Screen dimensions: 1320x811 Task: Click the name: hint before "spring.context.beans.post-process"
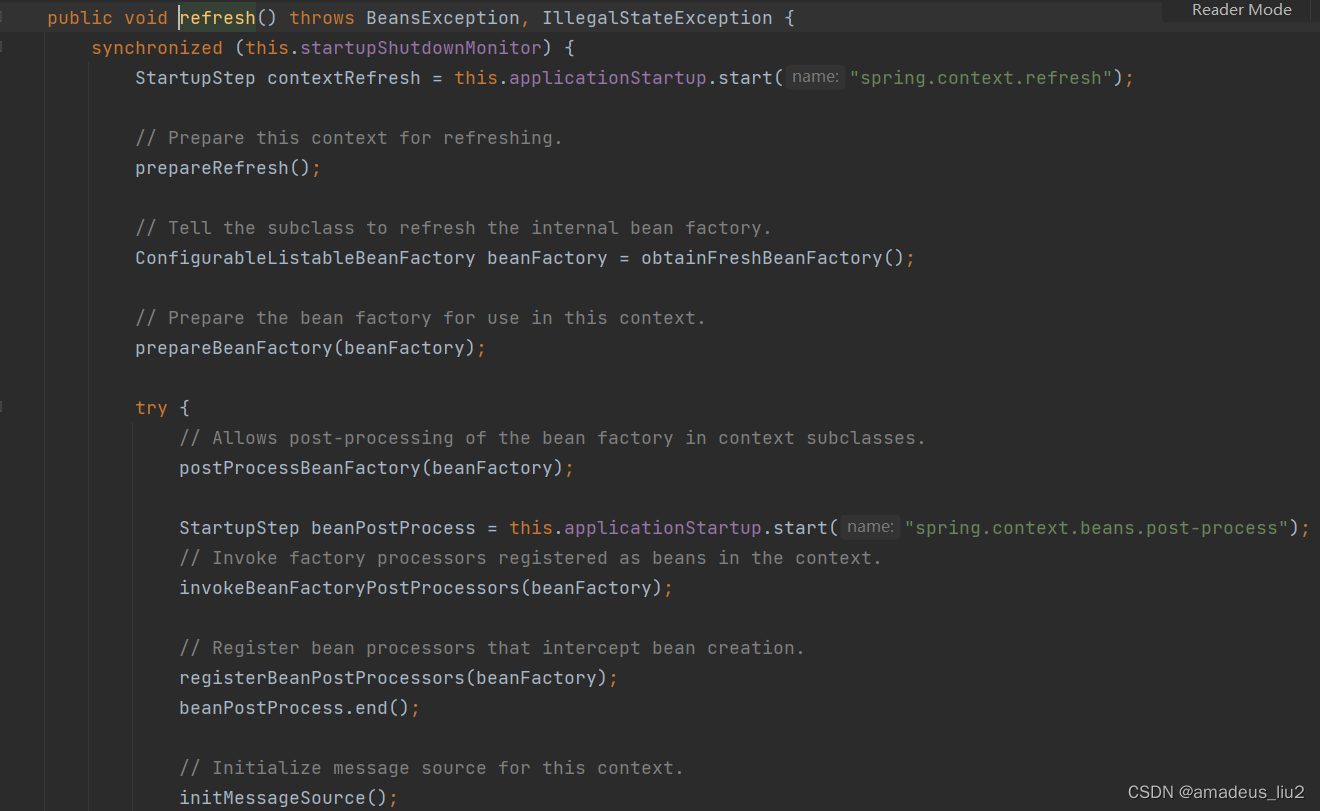[869, 527]
